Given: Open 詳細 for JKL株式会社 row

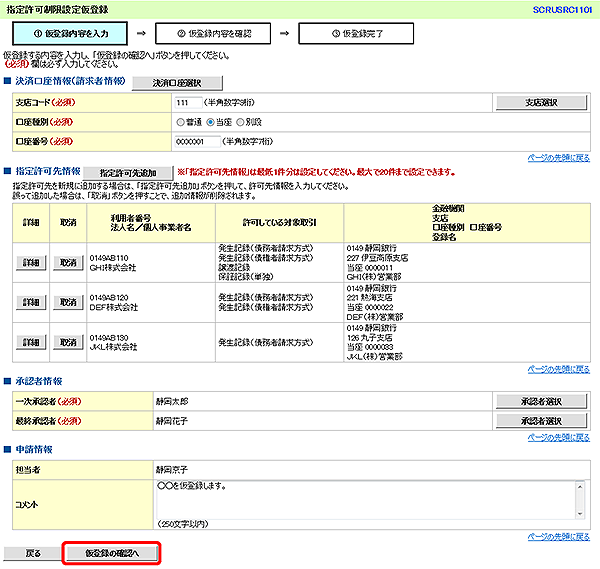Looking at the screenshot, I should coord(31,342).
